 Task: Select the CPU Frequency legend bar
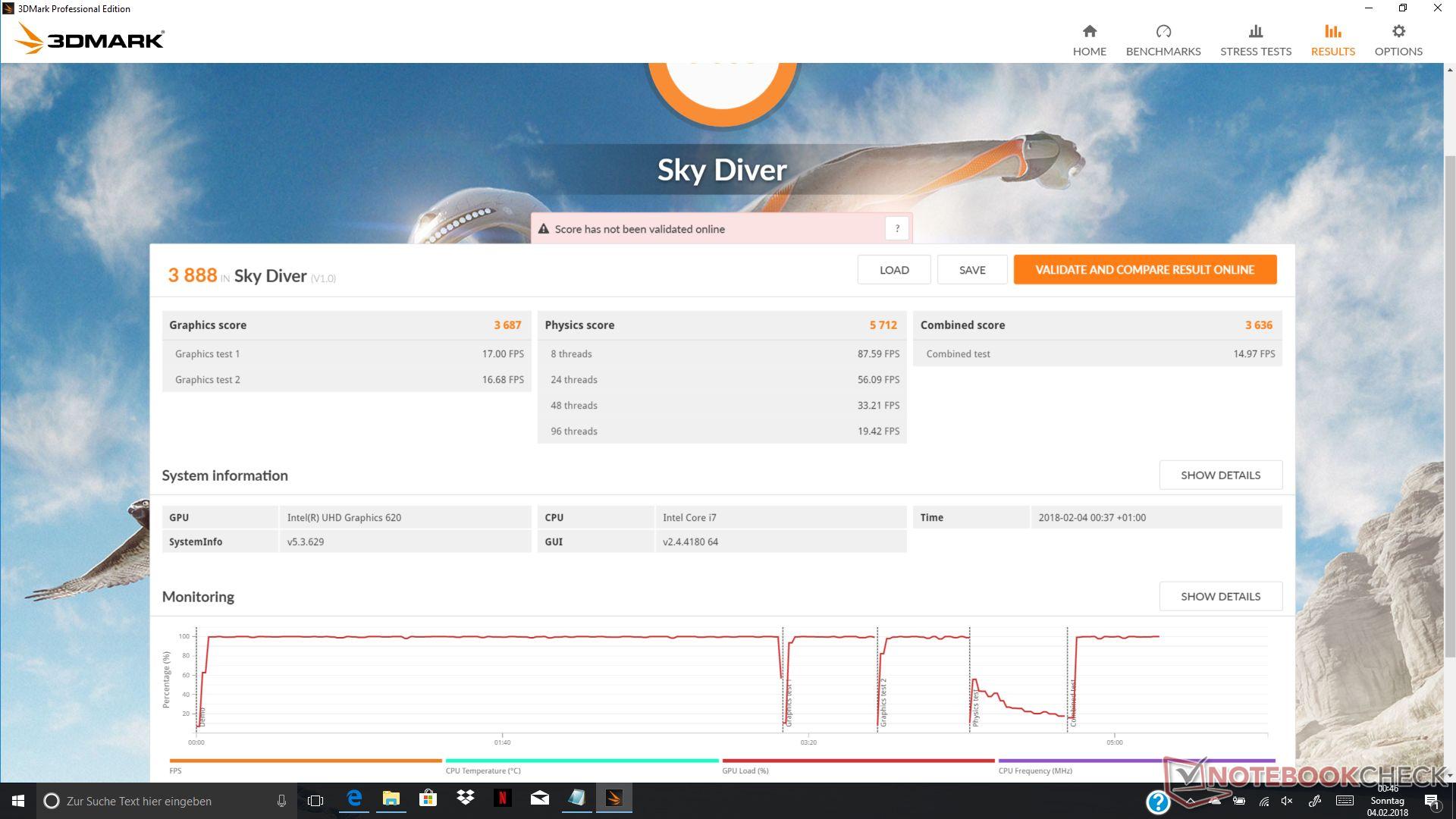tap(1137, 761)
